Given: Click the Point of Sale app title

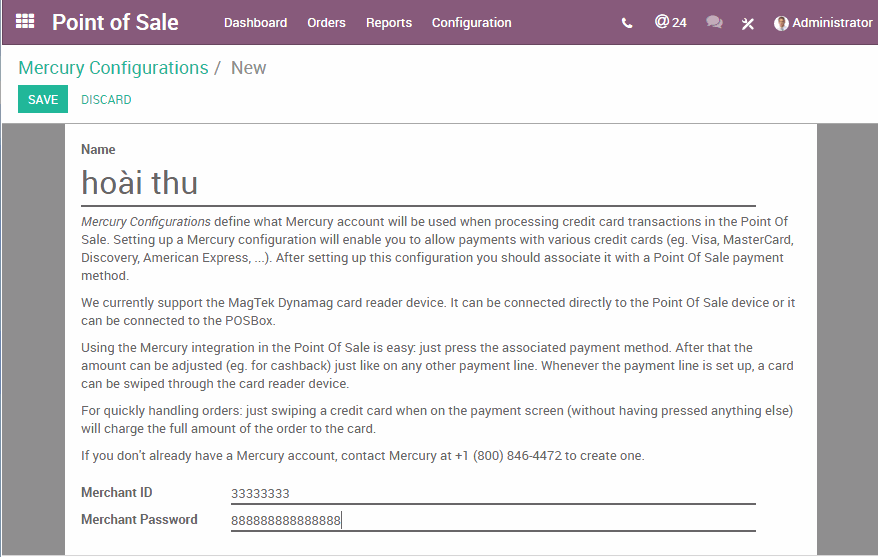Looking at the screenshot, I should (x=115, y=22).
